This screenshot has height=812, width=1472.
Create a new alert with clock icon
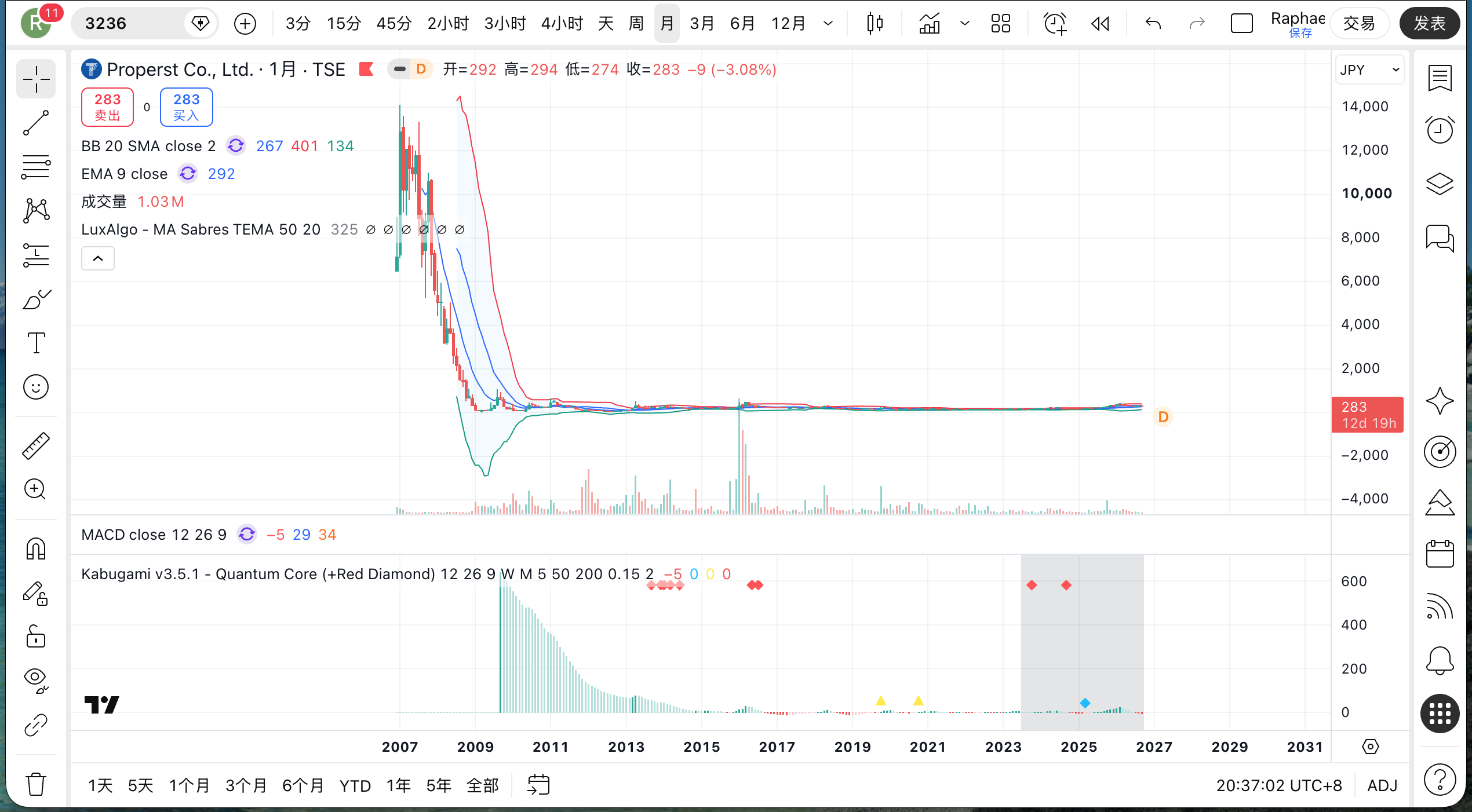pyautogui.click(x=1055, y=24)
